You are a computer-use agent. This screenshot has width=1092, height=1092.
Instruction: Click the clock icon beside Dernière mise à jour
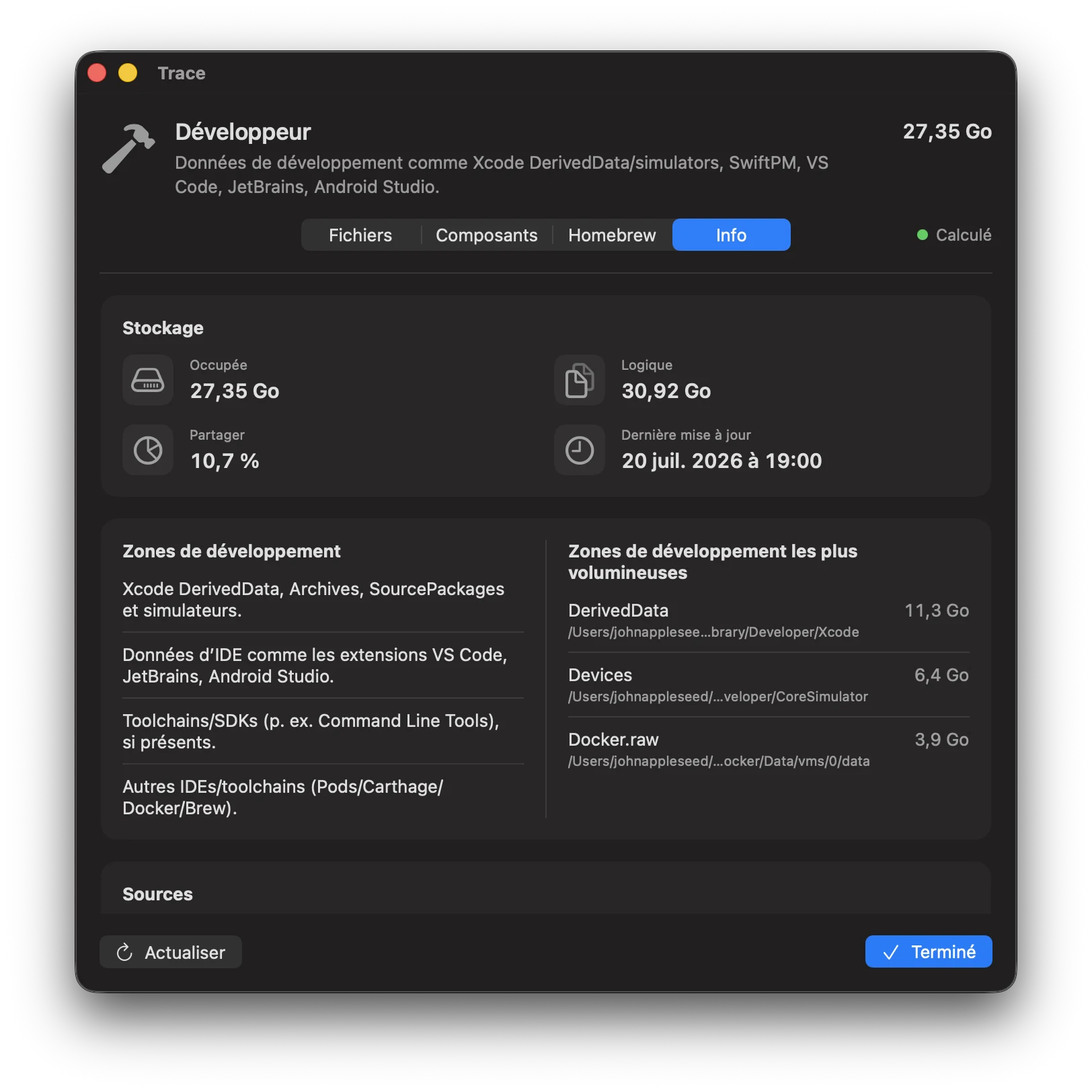click(580, 450)
